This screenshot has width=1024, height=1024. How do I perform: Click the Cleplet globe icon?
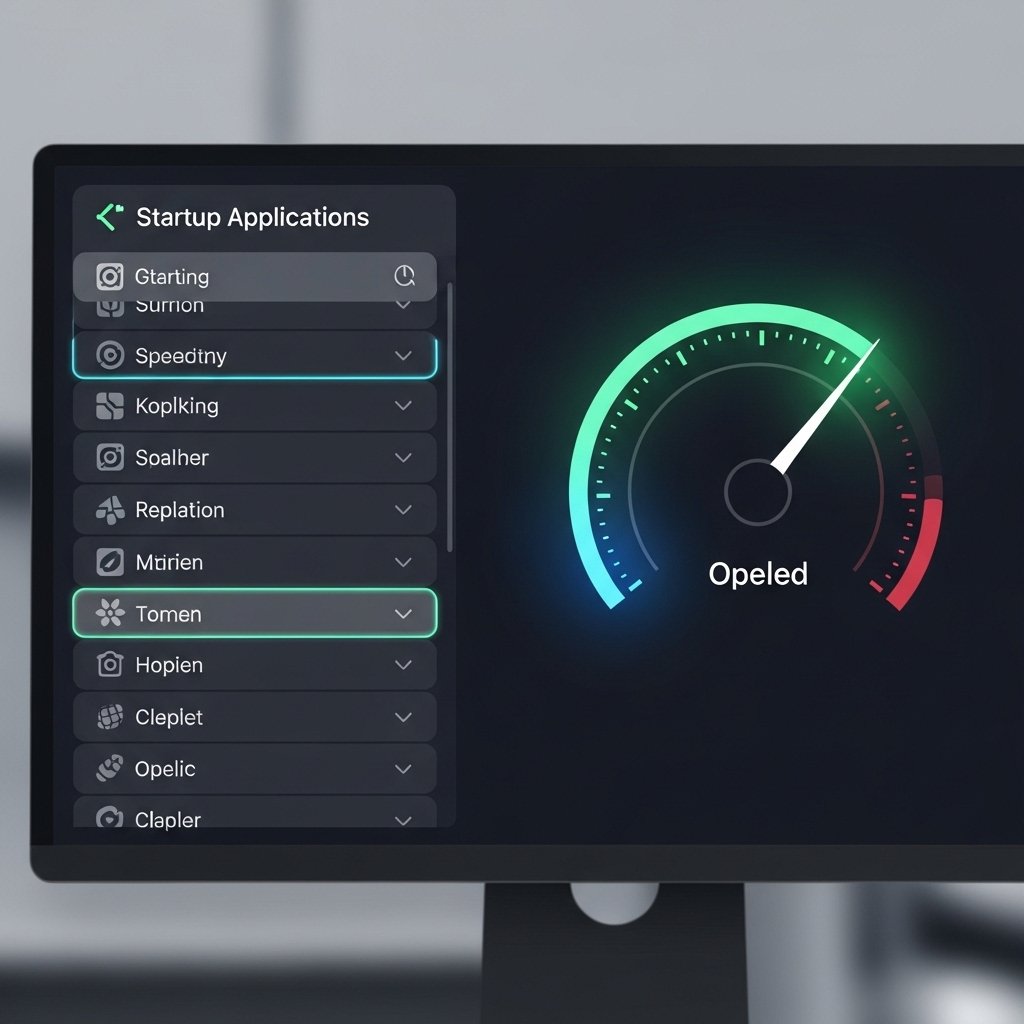[x=109, y=717]
